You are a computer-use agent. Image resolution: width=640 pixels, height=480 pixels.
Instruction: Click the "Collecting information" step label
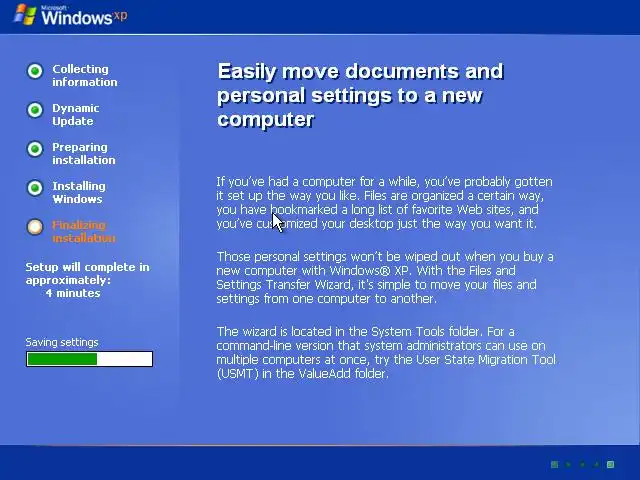[84, 76]
